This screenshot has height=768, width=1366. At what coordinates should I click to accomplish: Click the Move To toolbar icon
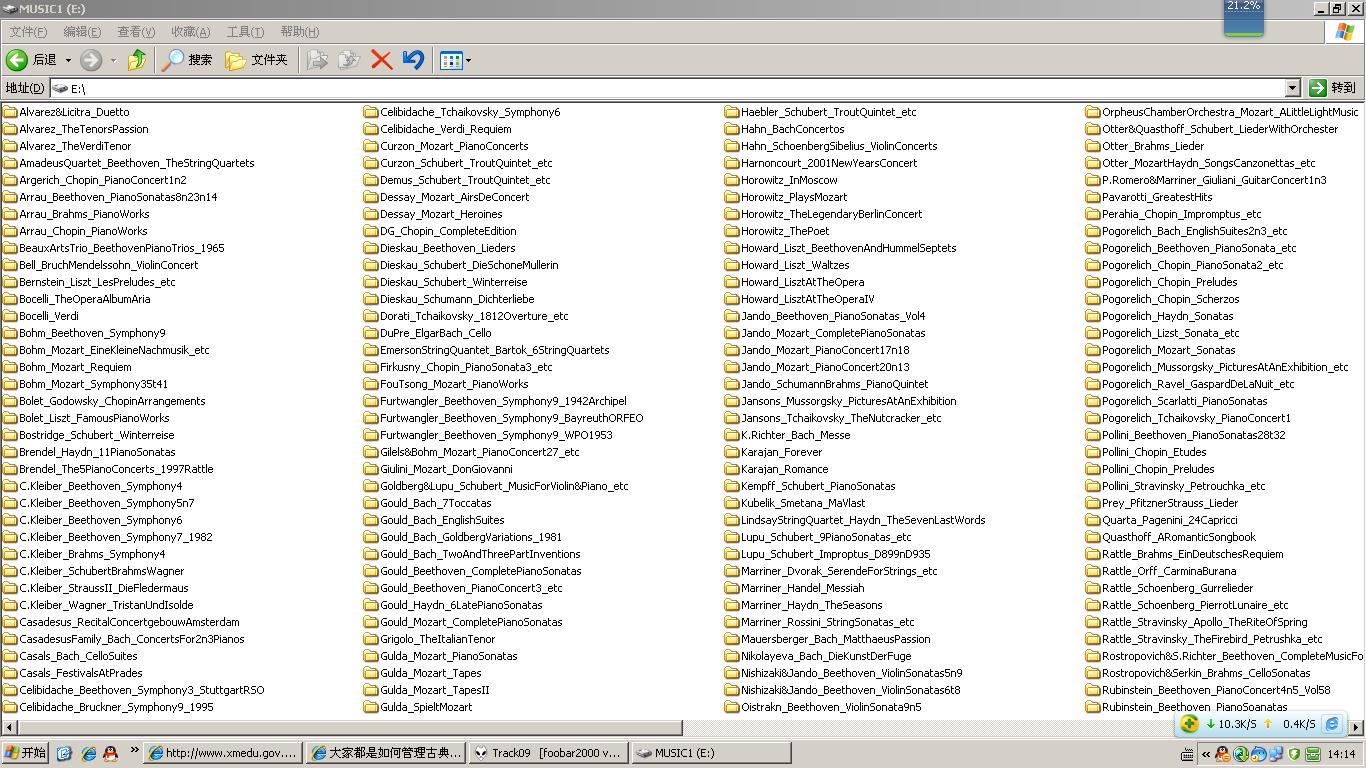(317, 60)
